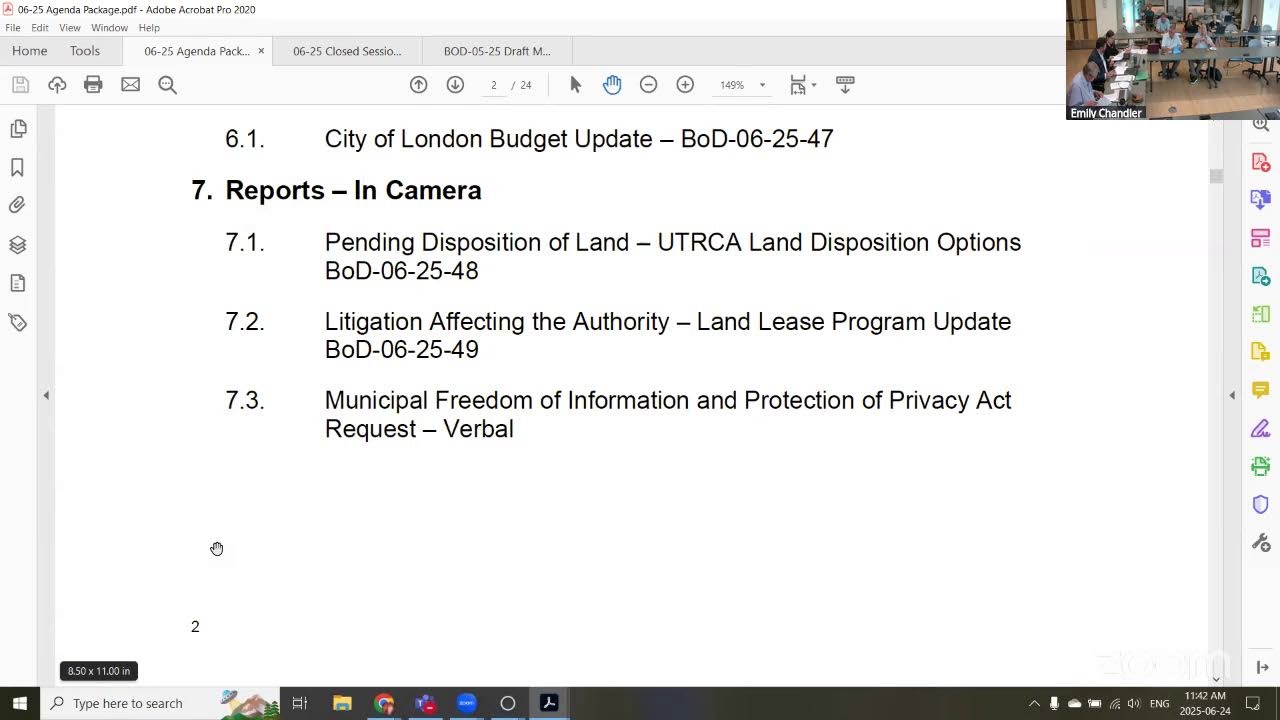This screenshot has width=1280, height=720.
Task: Open Google Chrome from taskbar
Action: (x=384, y=703)
